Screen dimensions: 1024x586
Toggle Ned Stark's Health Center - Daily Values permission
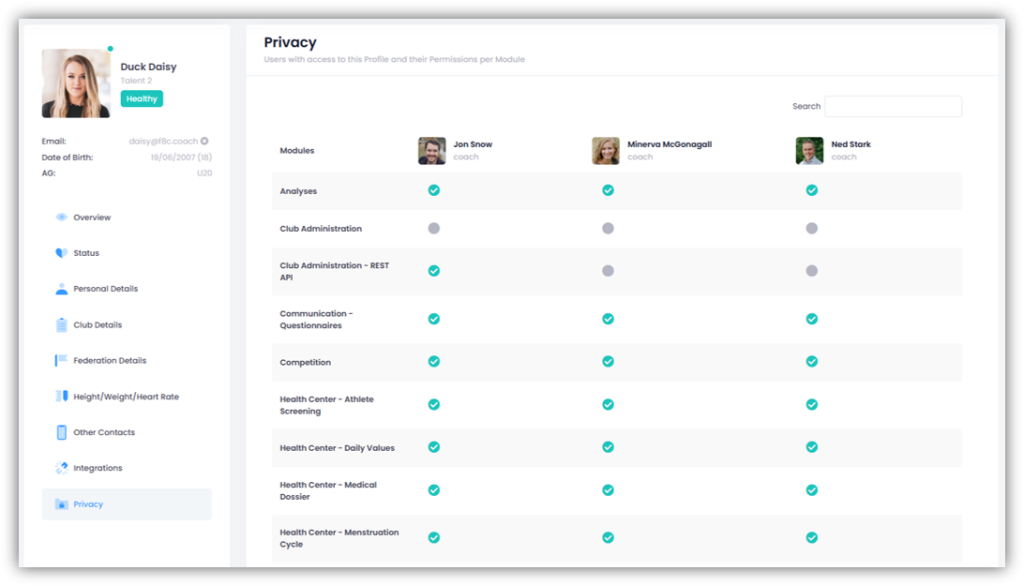tap(812, 447)
